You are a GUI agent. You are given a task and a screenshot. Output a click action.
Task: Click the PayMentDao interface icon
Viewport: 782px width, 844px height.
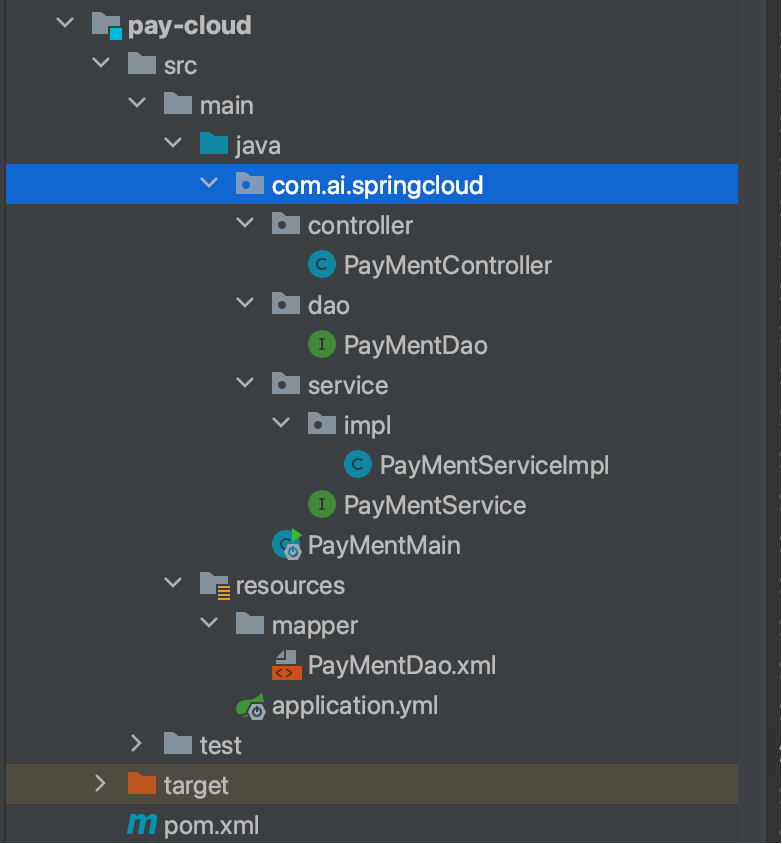pos(321,344)
